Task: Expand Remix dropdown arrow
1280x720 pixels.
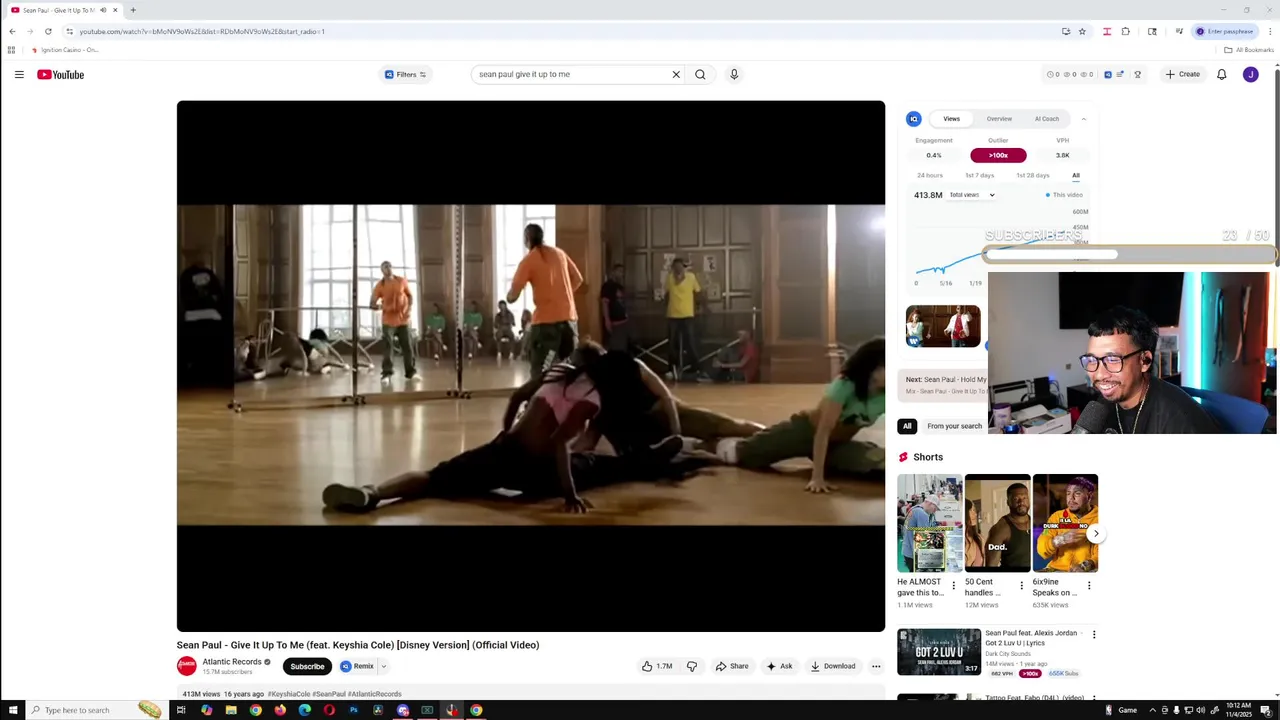Action: (x=383, y=666)
